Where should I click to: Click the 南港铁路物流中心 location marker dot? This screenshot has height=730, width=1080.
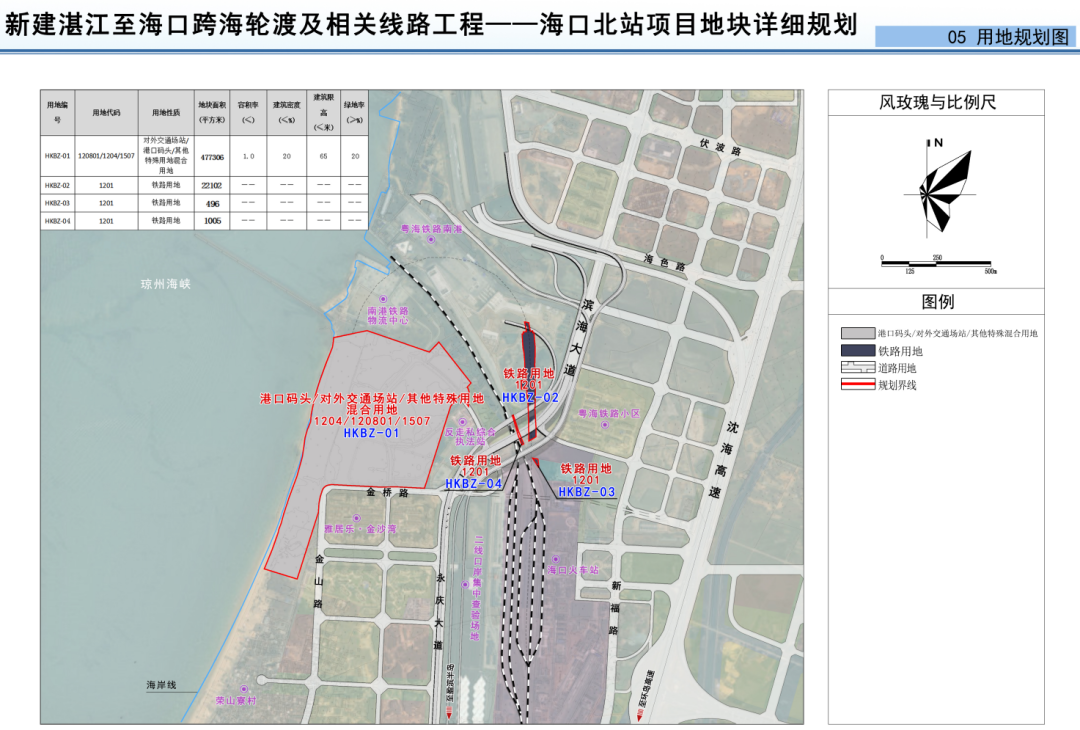(380, 299)
